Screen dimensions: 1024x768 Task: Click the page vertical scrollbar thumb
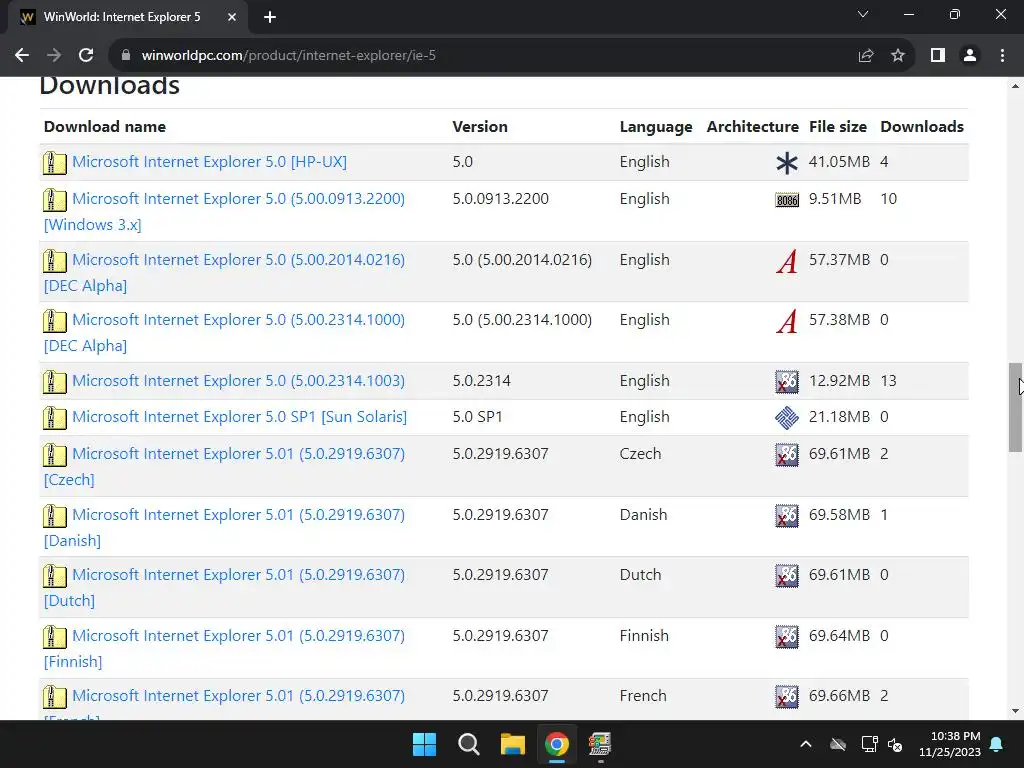coord(1016,407)
